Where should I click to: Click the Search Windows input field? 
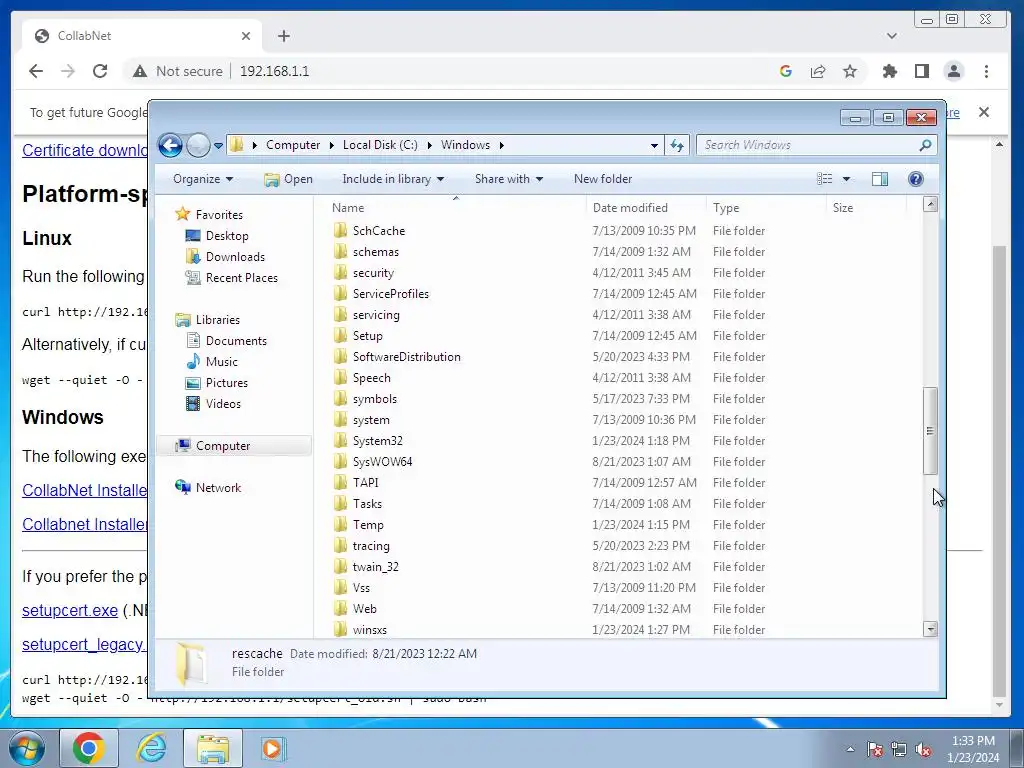click(808, 145)
